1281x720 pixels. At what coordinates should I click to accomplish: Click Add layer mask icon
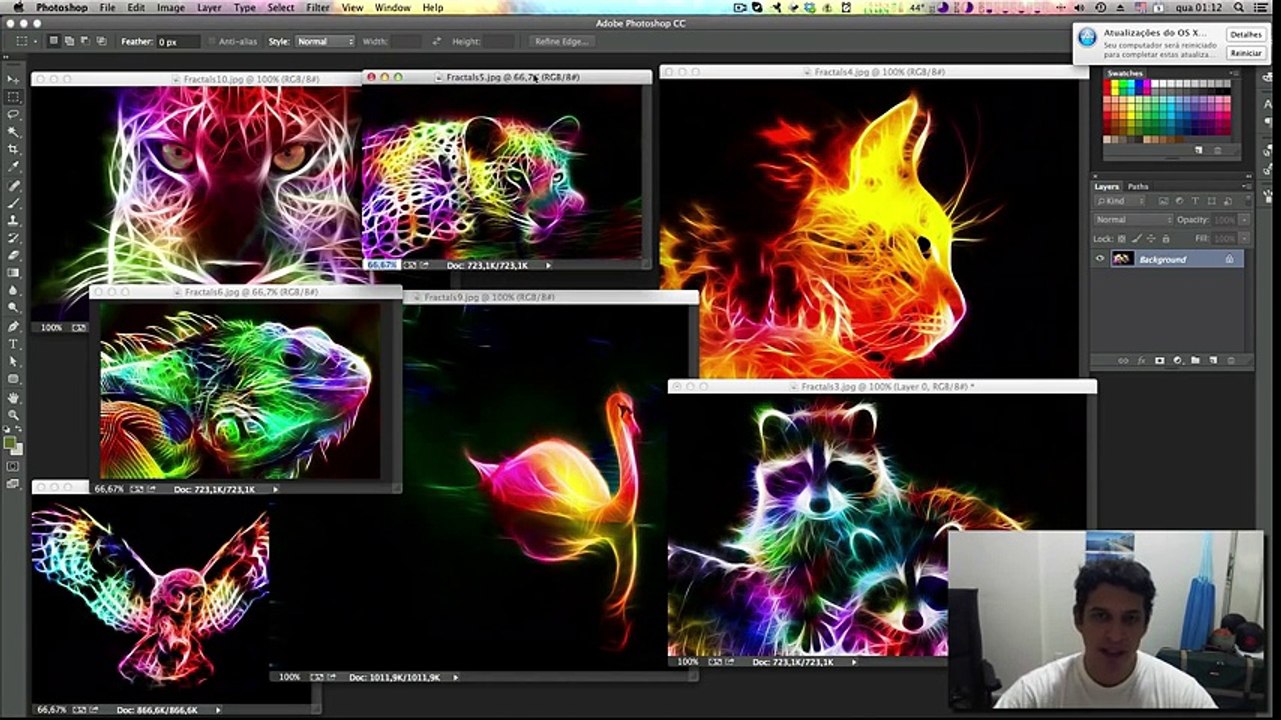1159,360
